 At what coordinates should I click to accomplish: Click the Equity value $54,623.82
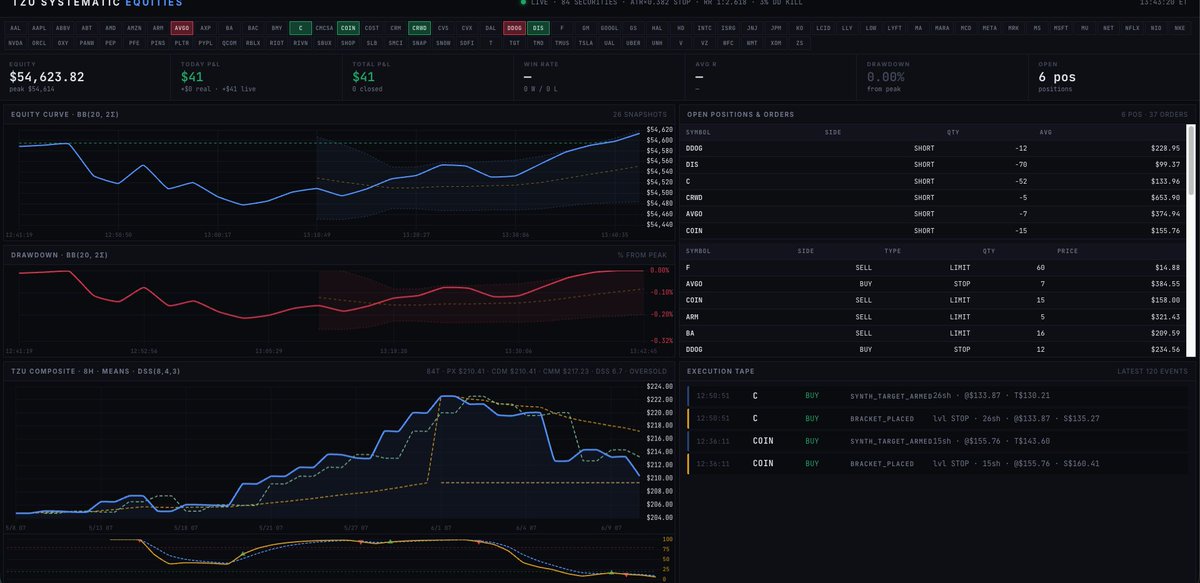47,76
